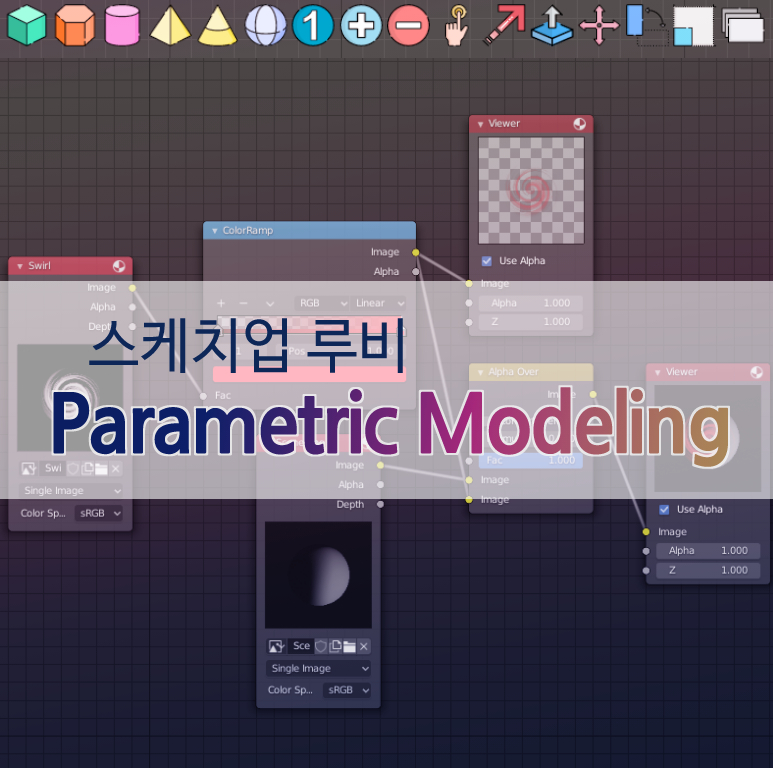
Task: Open sRGB color space dropdown in Swirl node
Action: tap(98, 513)
